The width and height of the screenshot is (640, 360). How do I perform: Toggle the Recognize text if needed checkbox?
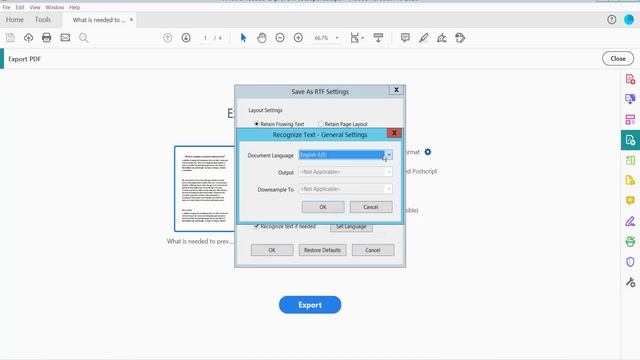pyautogui.click(x=256, y=226)
